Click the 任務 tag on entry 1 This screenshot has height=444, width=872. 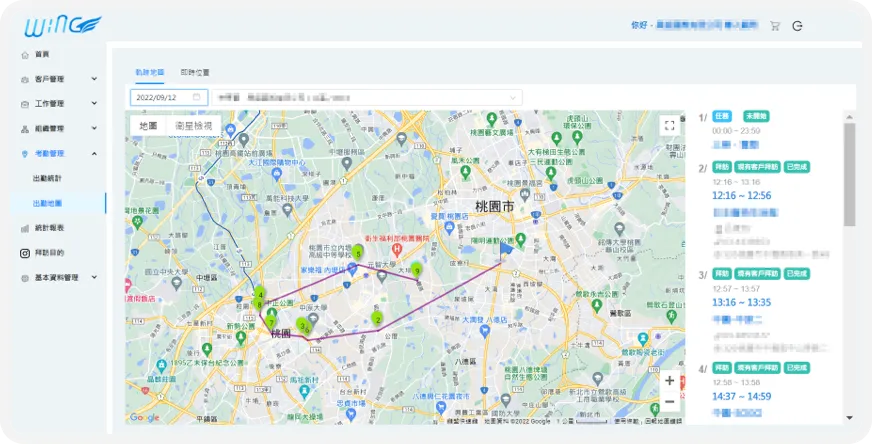point(722,116)
